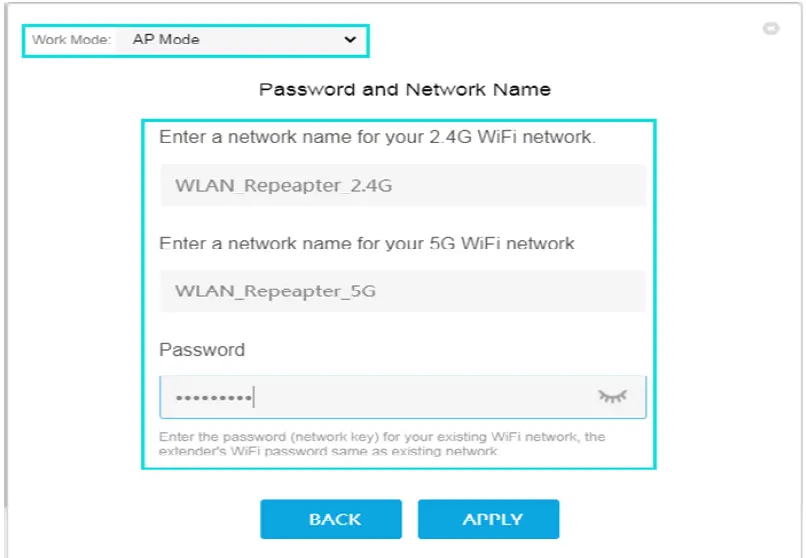Viewport: 806px width, 558px height.
Task: Click empty space right of the APPLY button
Action: [x=680, y=519]
